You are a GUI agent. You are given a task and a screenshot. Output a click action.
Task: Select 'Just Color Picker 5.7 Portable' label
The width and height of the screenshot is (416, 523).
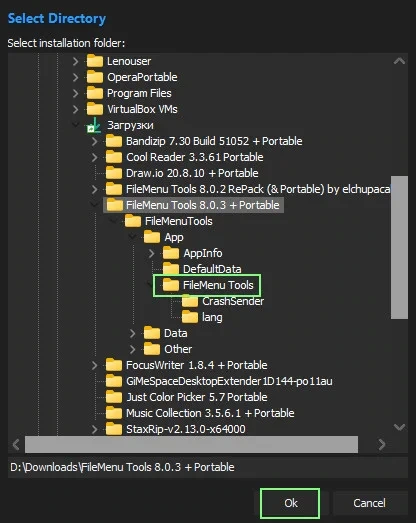(196, 397)
